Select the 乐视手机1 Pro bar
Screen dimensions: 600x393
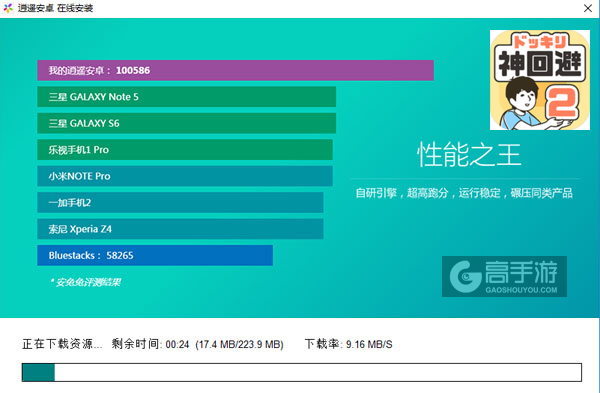(185, 150)
